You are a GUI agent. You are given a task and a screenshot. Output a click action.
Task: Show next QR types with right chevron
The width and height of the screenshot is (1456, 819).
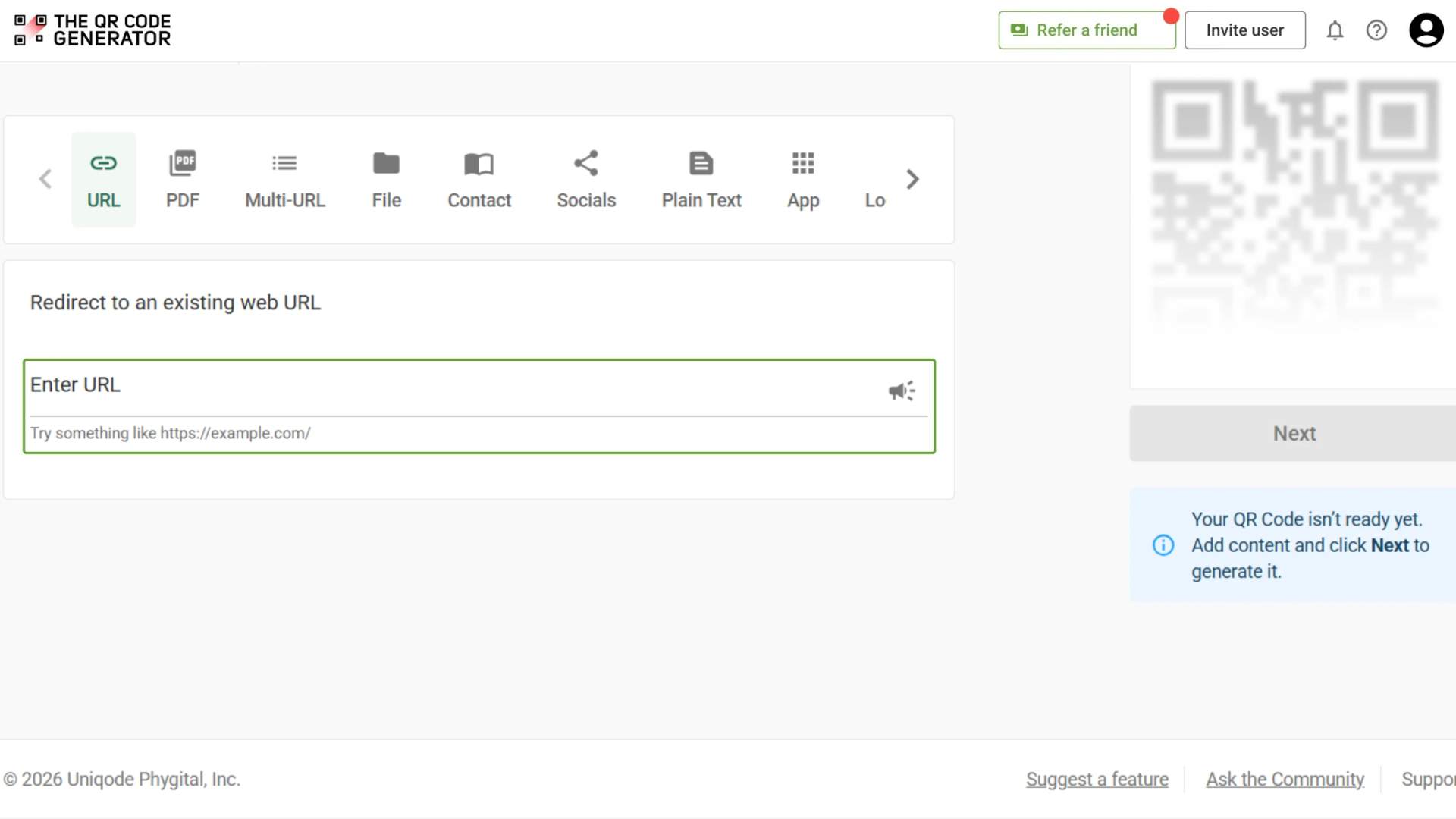coord(912,180)
